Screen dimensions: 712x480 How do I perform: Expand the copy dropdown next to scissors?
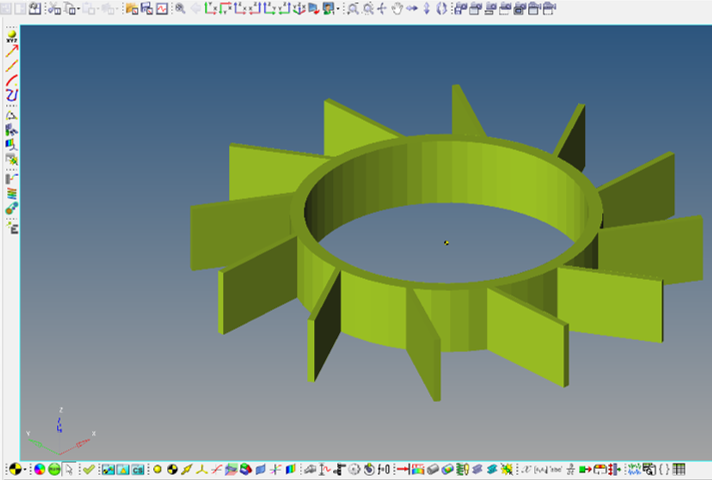77,9
